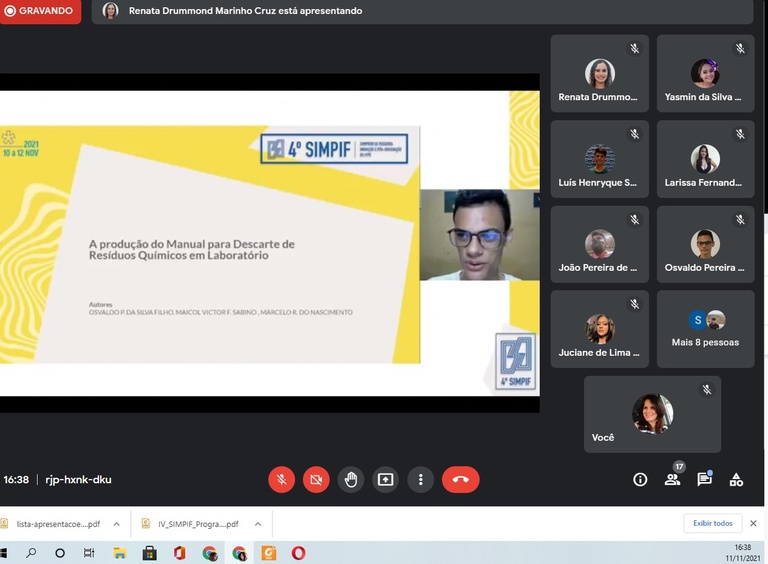
Task: Open File Explorer from the taskbar
Action: [119, 553]
